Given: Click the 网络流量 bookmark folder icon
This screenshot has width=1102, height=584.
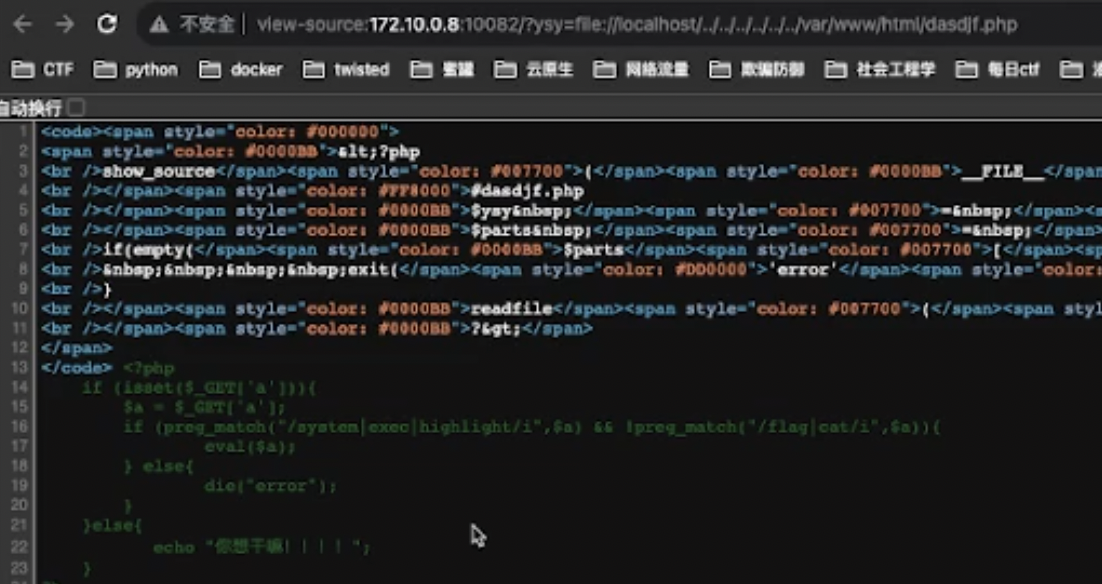Looking at the screenshot, I should coord(604,69).
